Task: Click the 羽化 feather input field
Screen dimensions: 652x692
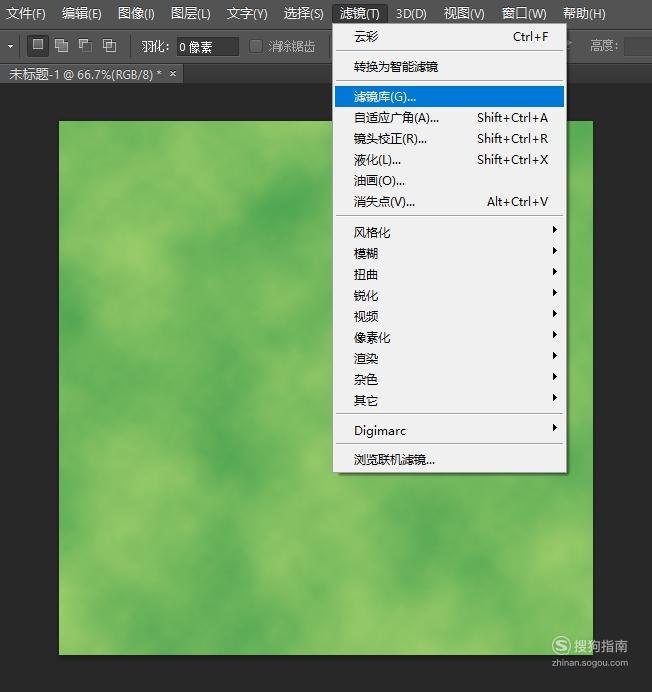Action: point(207,46)
